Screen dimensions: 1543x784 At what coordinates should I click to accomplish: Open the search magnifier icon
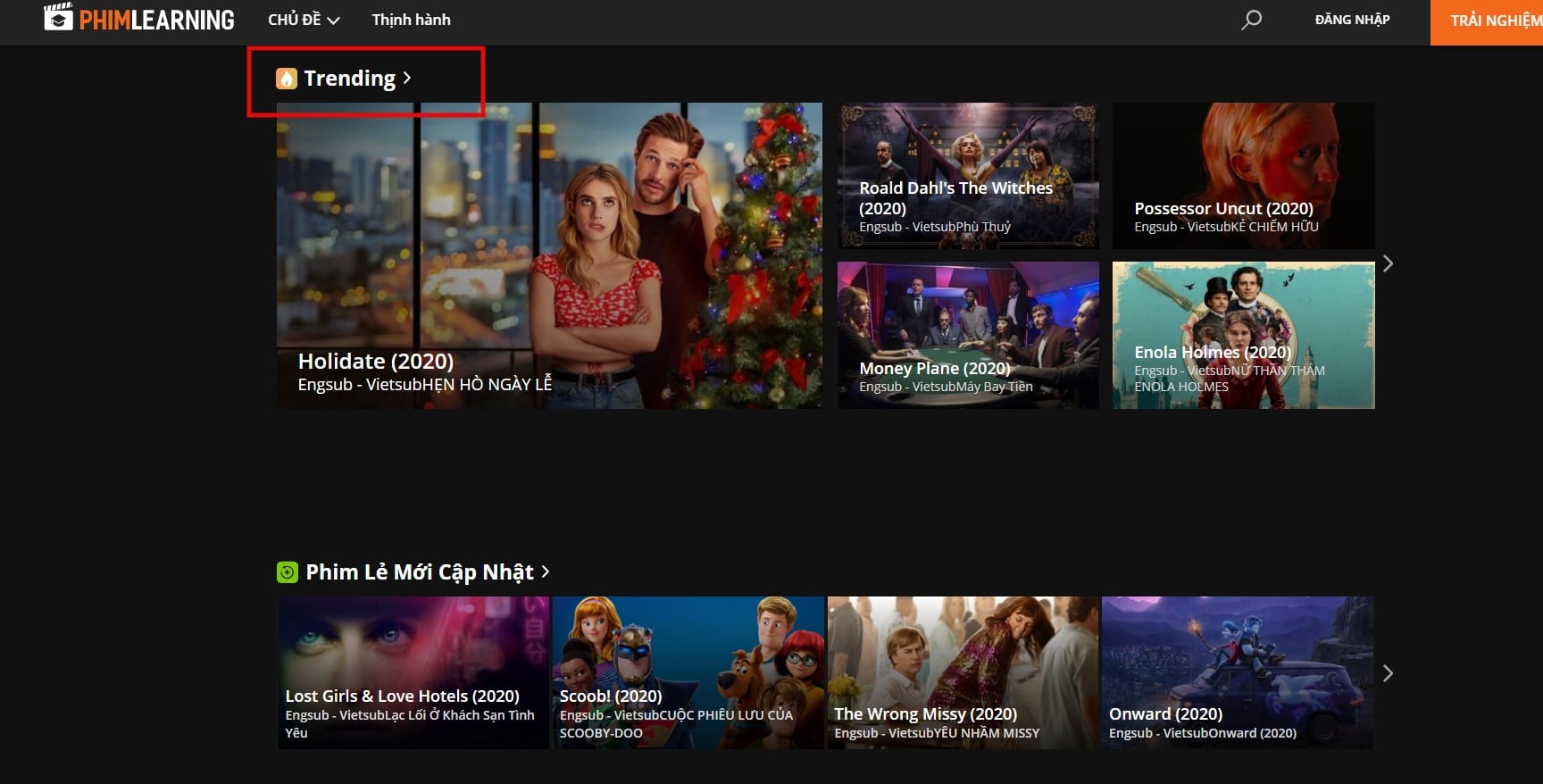[1252, 19]
